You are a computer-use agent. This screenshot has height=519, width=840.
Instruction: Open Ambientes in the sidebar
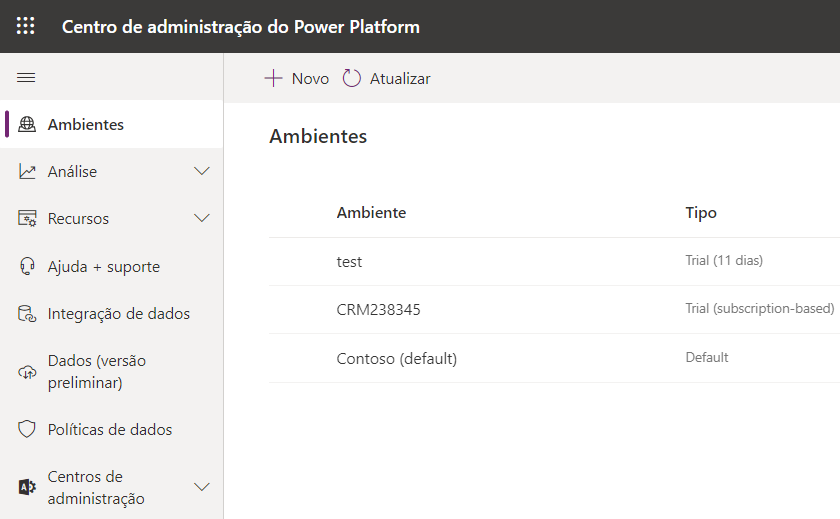[x=111, y=124]
